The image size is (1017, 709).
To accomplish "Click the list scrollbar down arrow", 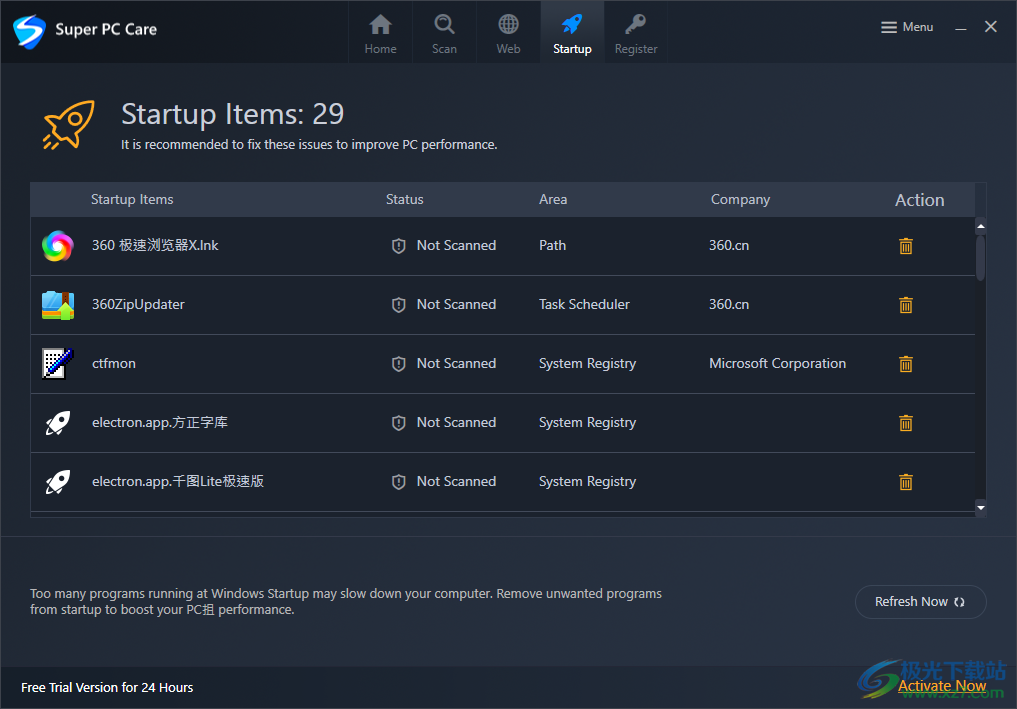I will [981, 507].
